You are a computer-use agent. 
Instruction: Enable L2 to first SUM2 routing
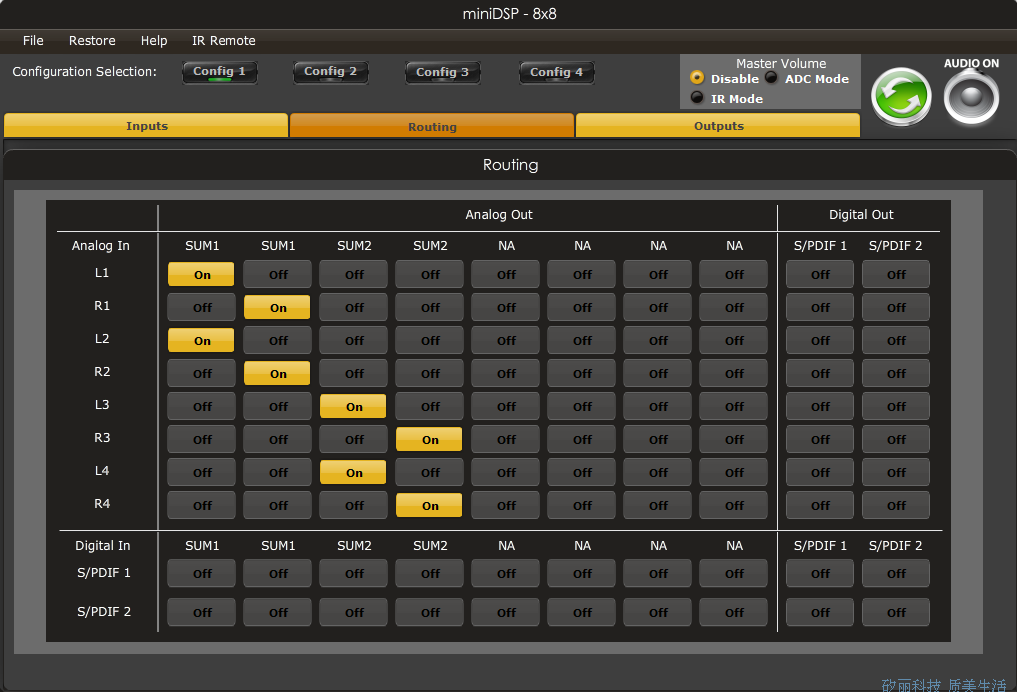click(x=353, y=340)
